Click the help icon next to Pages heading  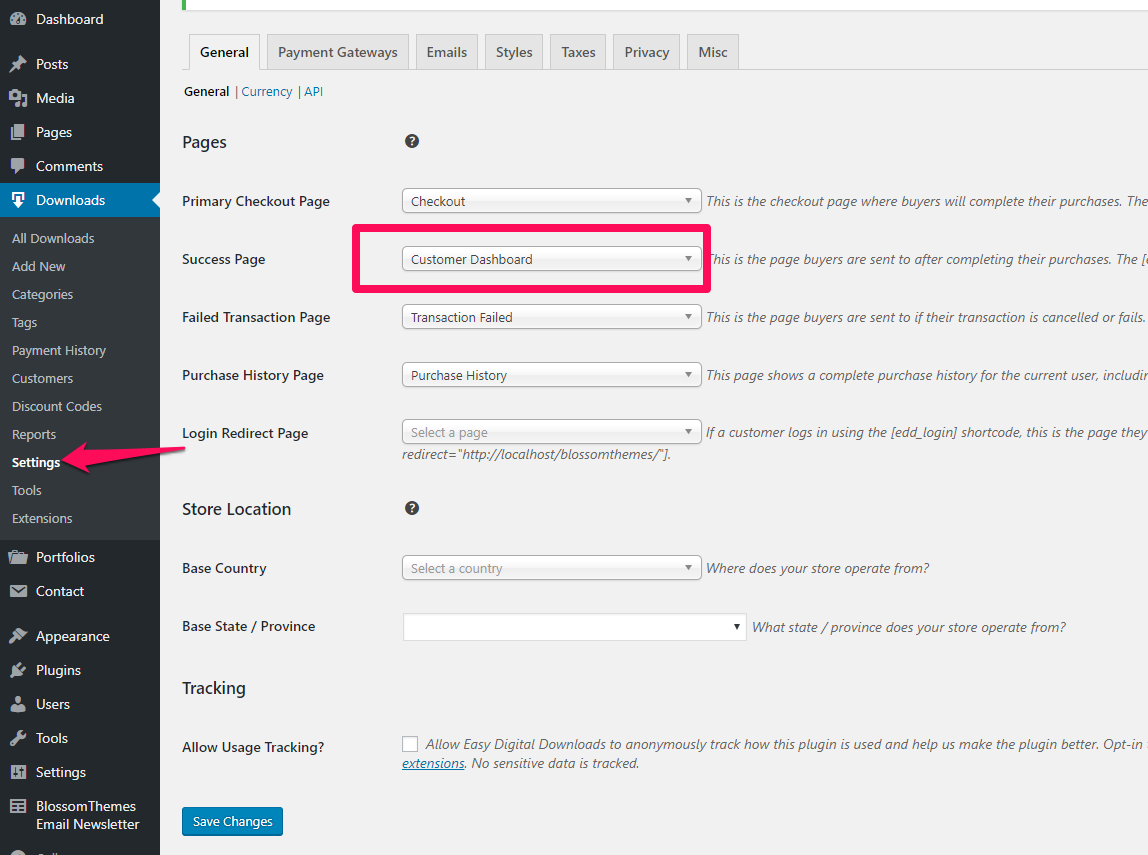click(411, 141)
